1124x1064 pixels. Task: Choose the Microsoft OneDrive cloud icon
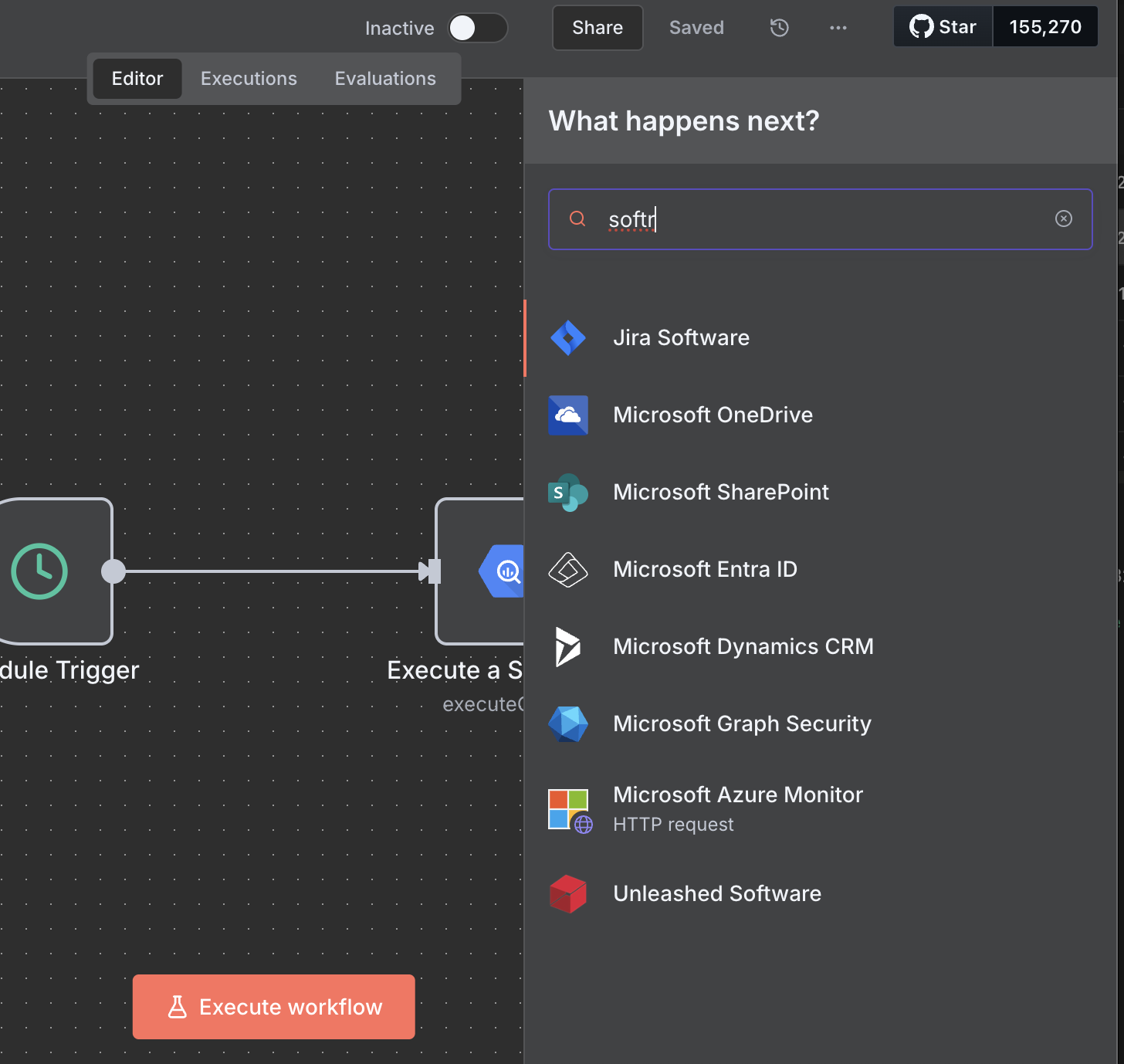coord(568,415)
